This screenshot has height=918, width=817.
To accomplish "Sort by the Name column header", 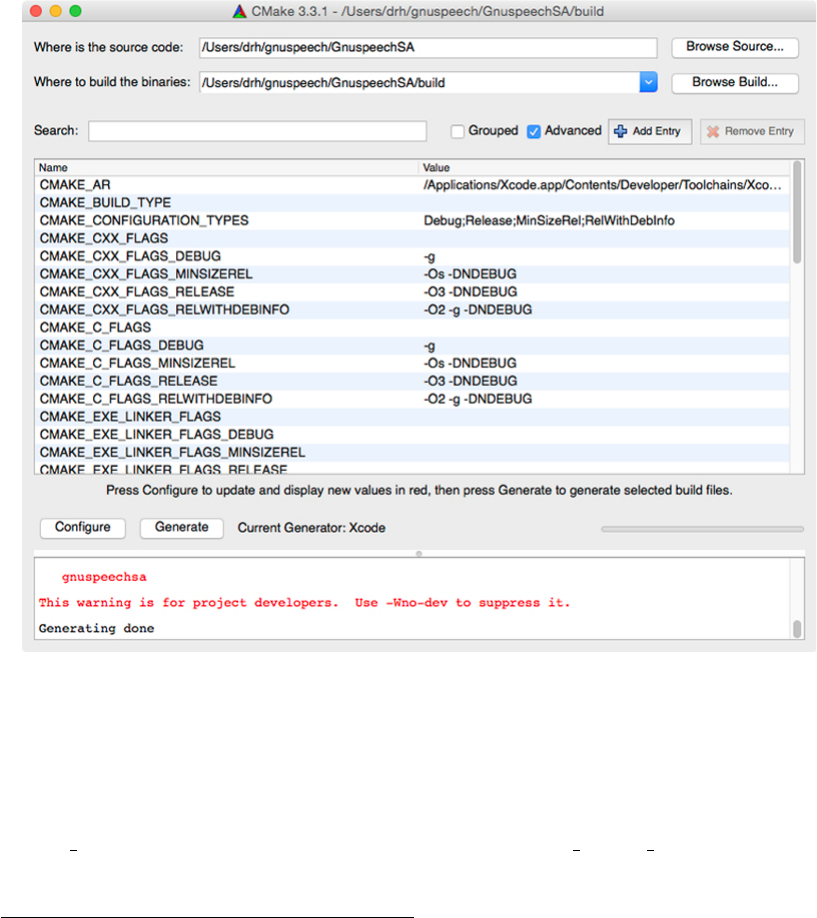I will [x=226, y=167].
